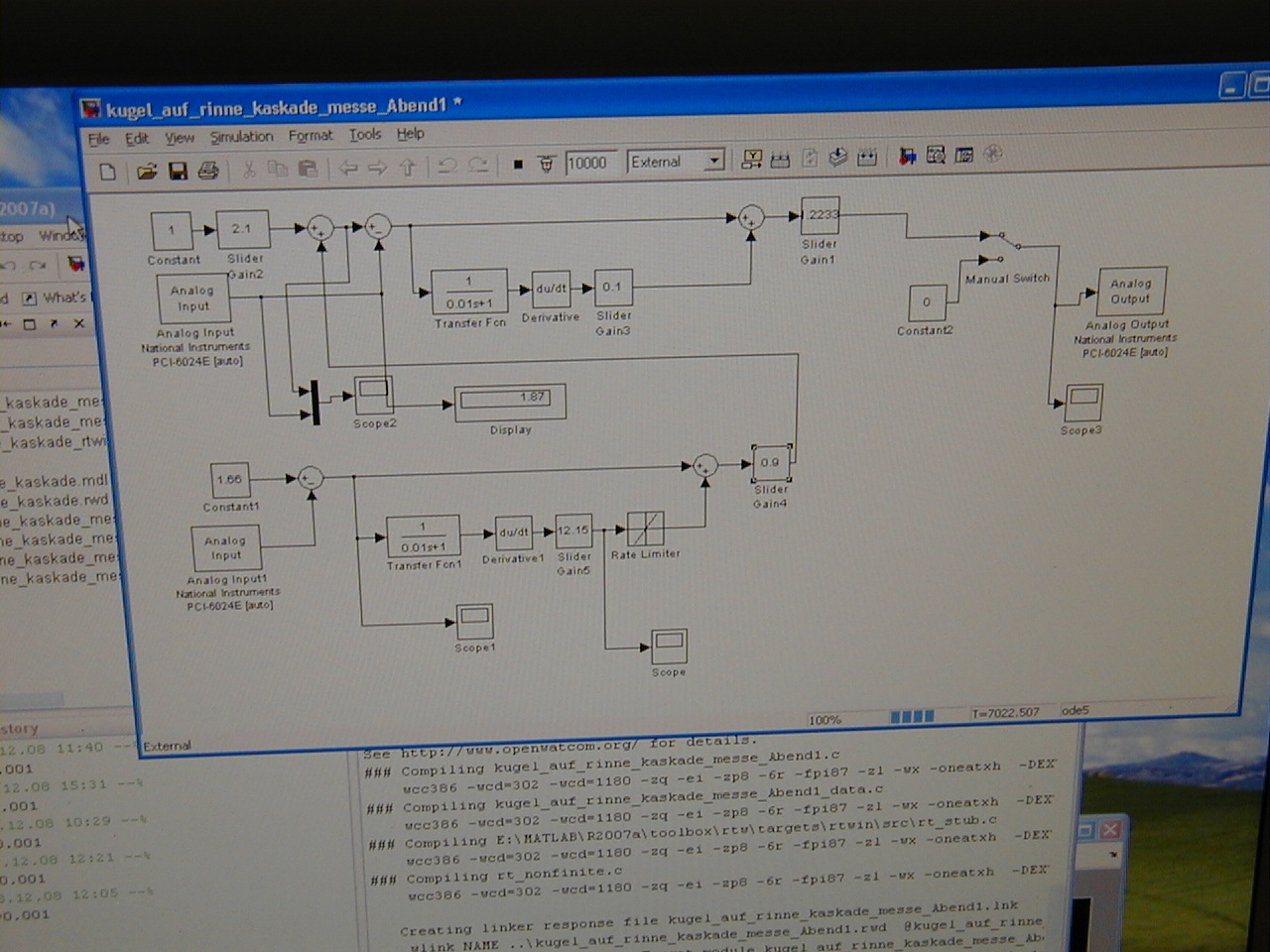Click the Undo arrow icon

[446, 167]
